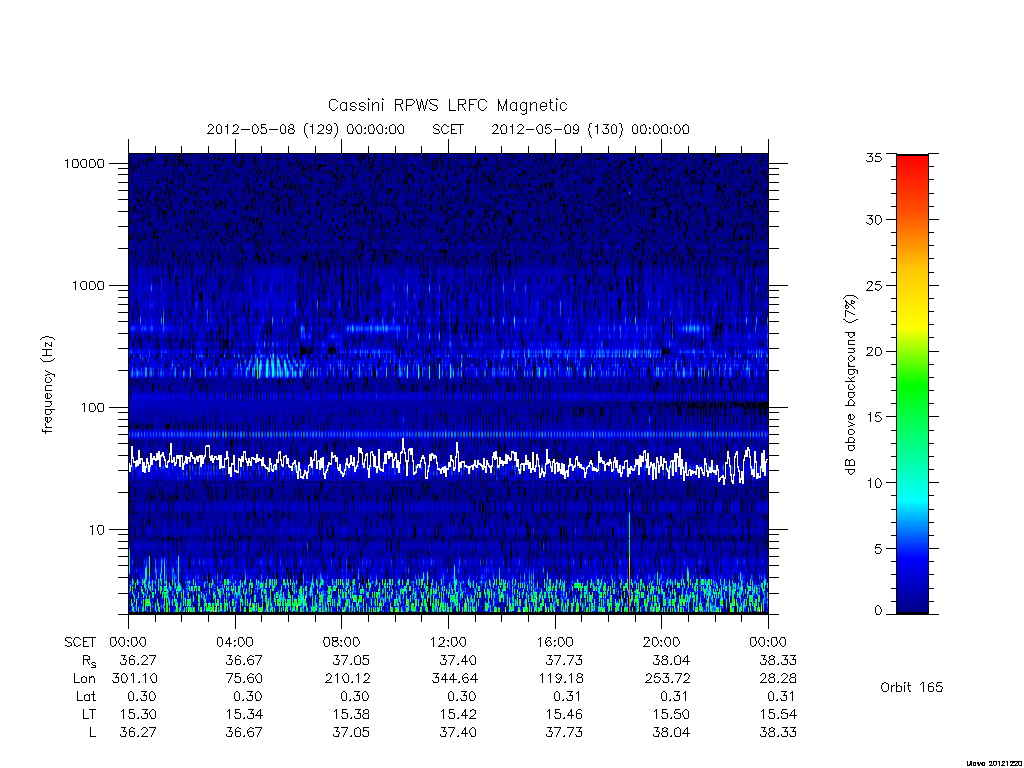The height and width of the screenshot is (768, 1024).
Task: Click the "35" color bar tick label
Action: click(x=874, y=157)
